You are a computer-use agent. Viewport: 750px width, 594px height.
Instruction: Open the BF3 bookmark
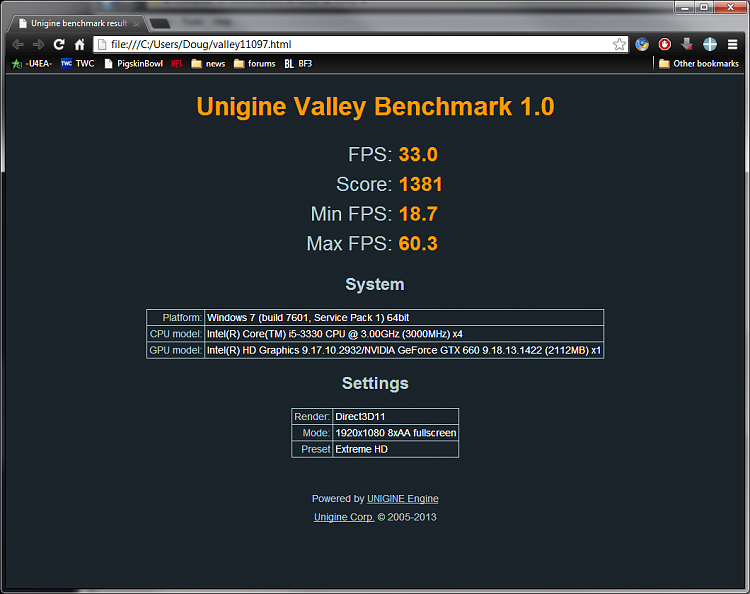tap(298, 64)
